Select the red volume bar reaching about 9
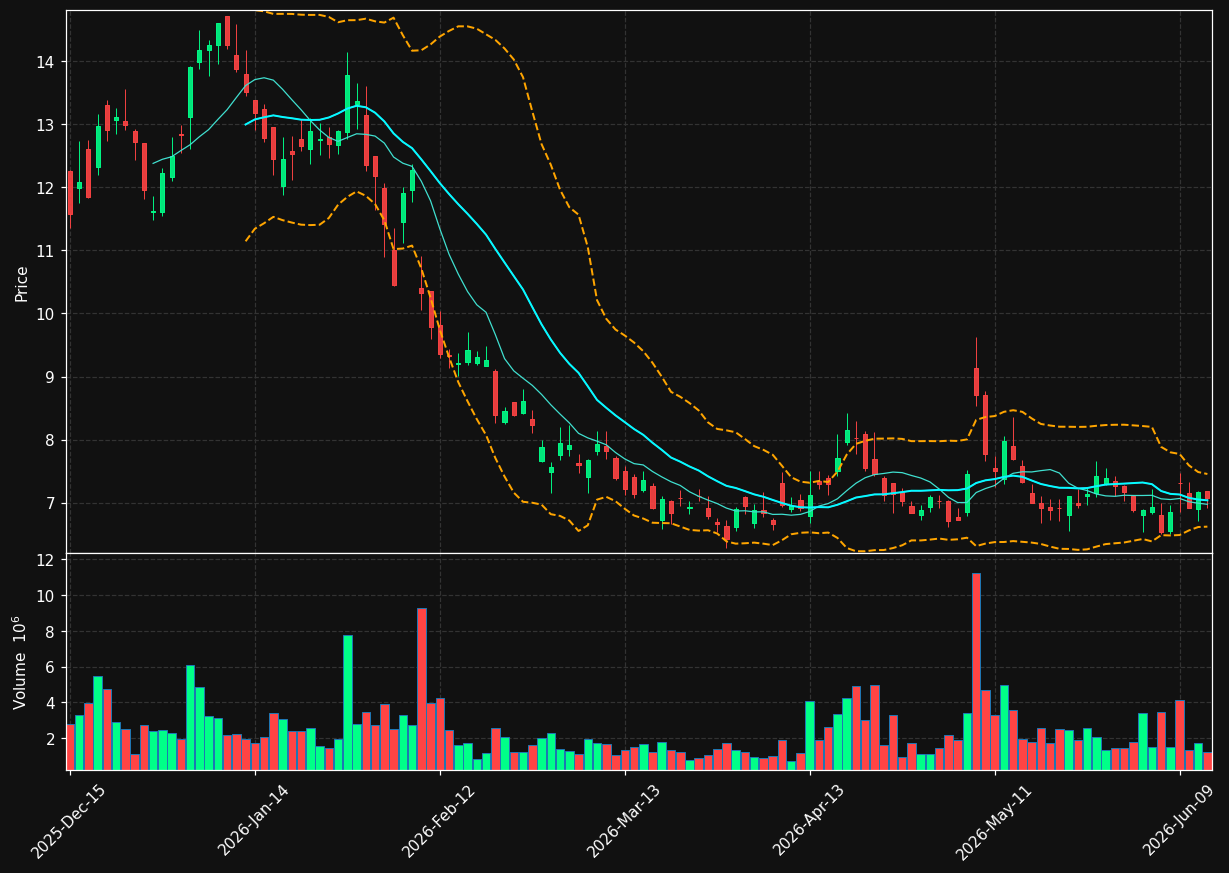The image size is (1229, 873). (x=422, y=689)
